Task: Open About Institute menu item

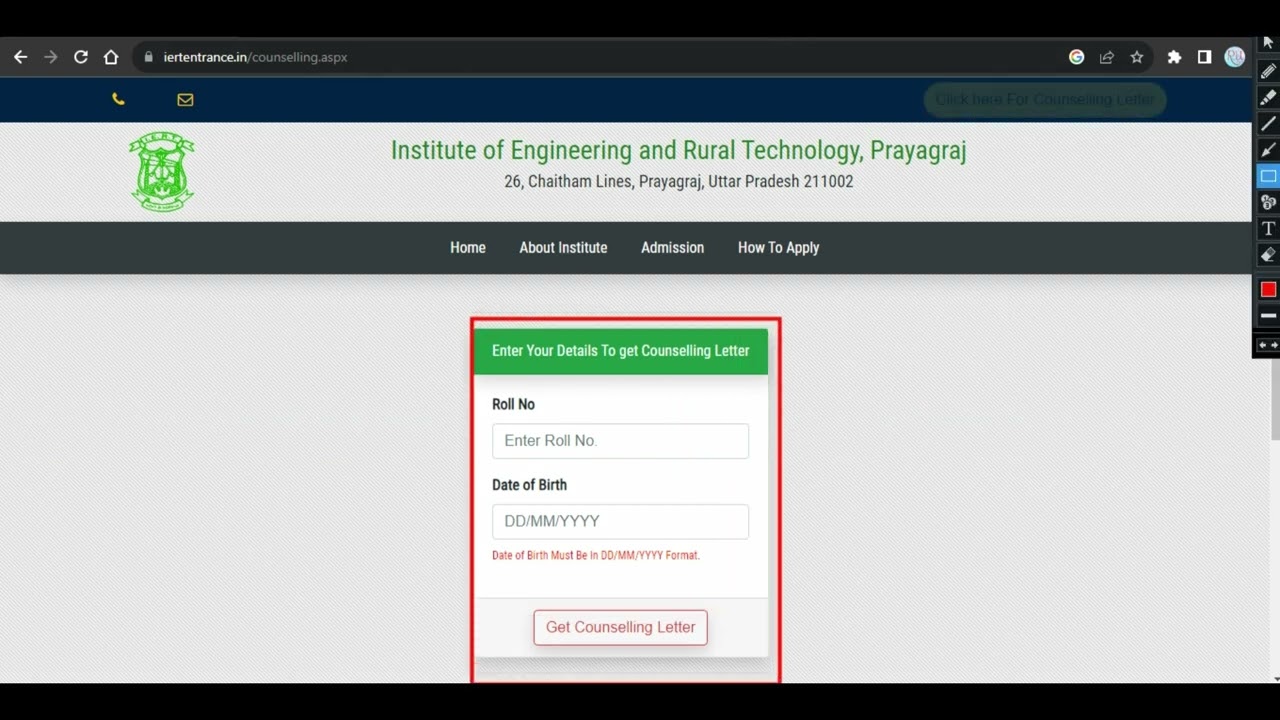Action: pos(563,247)
